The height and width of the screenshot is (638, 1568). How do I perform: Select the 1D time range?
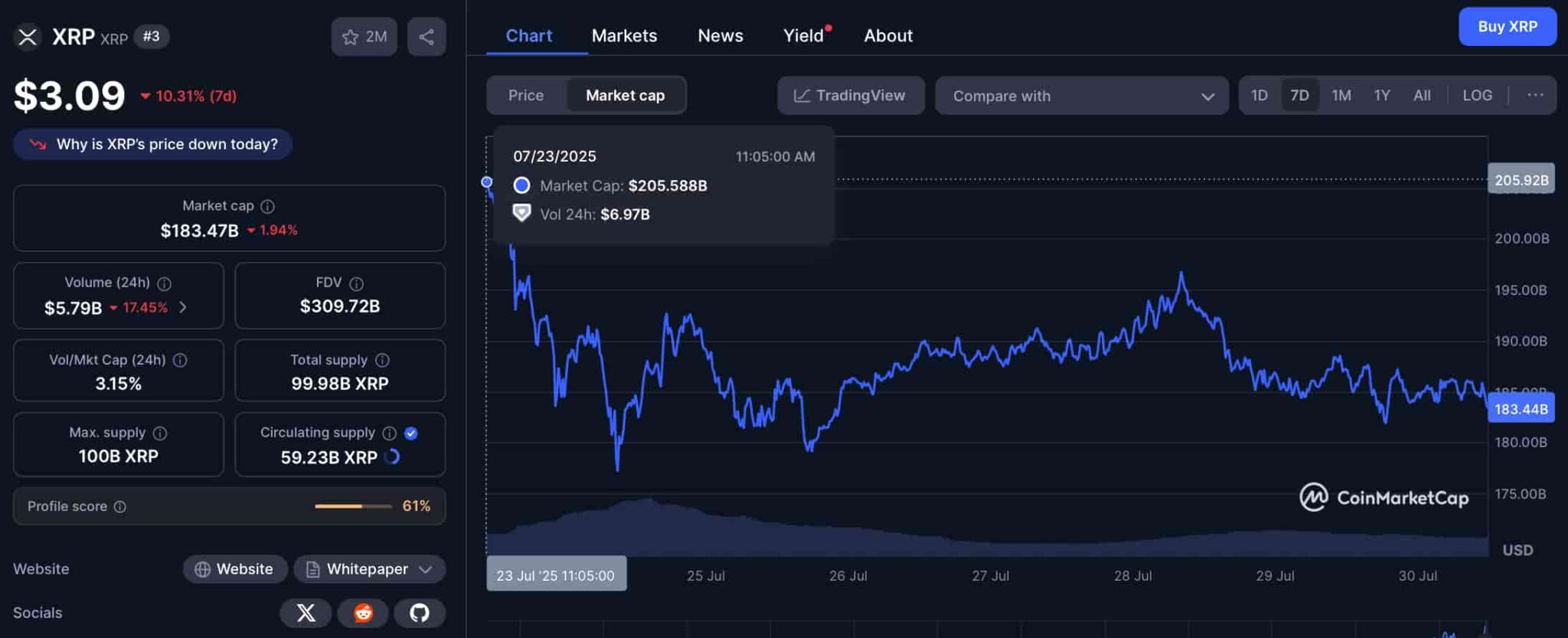pyautogui.click(x=1259, y=95)
